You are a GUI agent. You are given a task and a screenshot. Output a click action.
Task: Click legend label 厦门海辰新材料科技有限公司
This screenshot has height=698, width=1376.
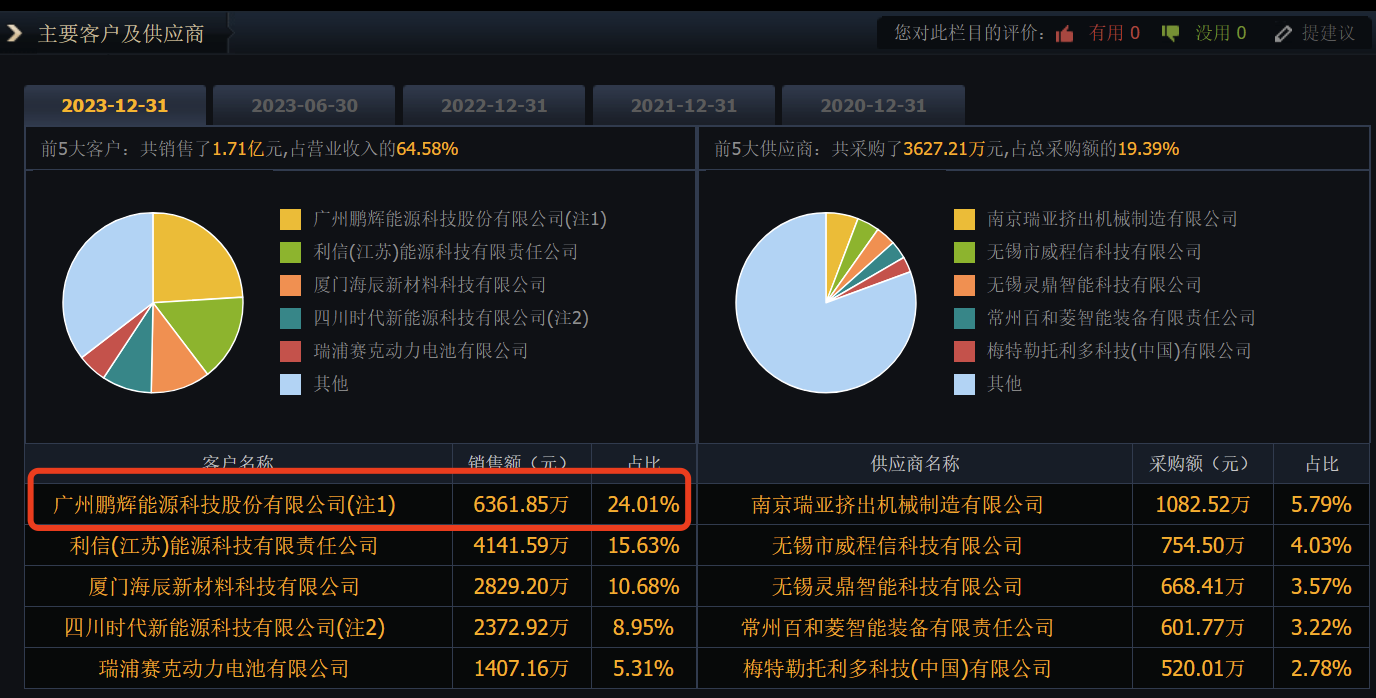(430, 285)
